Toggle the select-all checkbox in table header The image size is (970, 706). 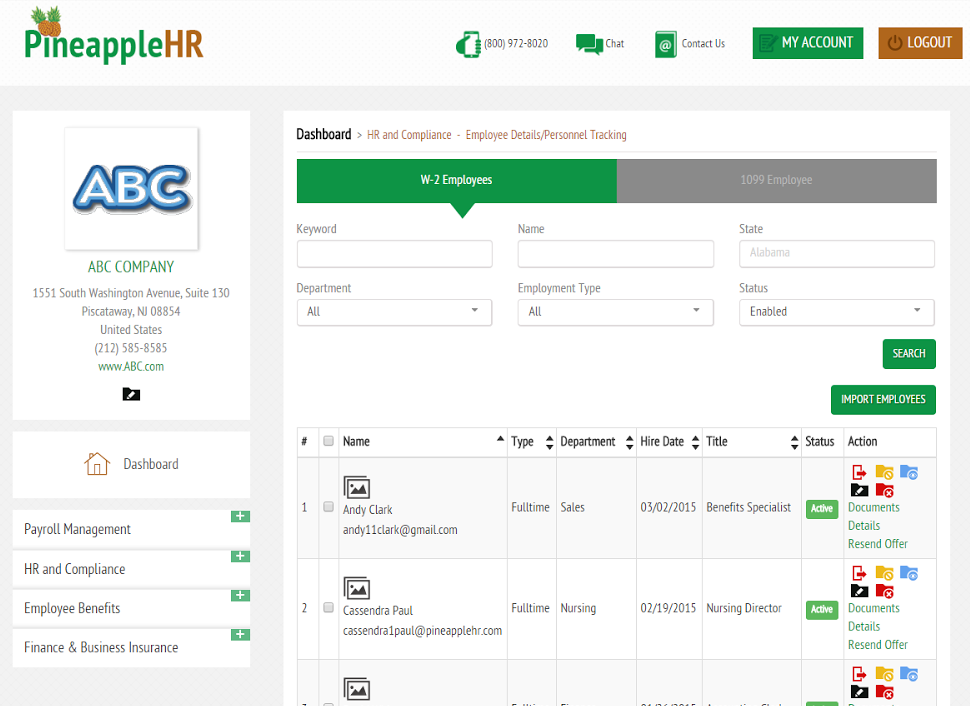(328, 441)
